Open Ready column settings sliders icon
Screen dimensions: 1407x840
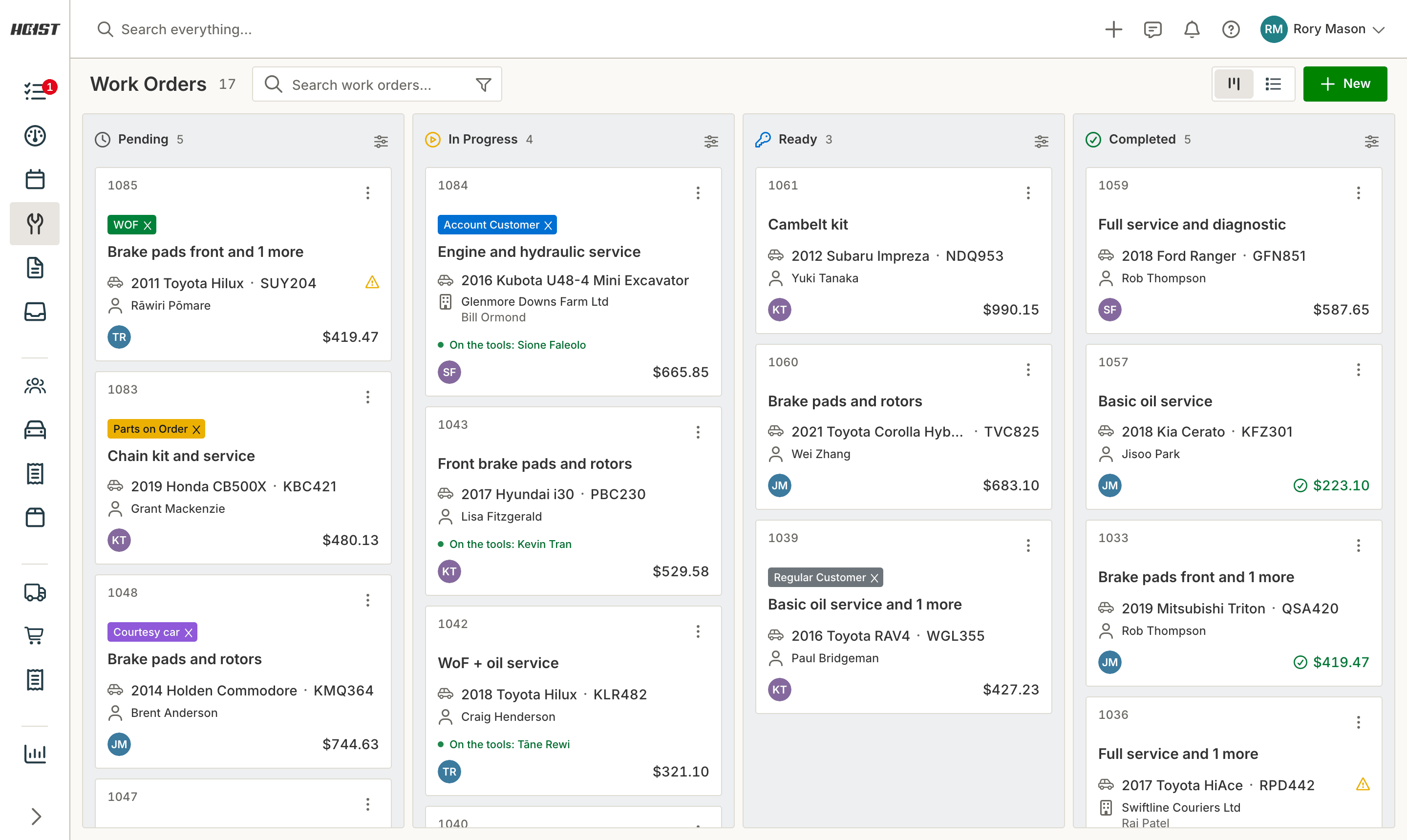click(x=1041, y=141)
